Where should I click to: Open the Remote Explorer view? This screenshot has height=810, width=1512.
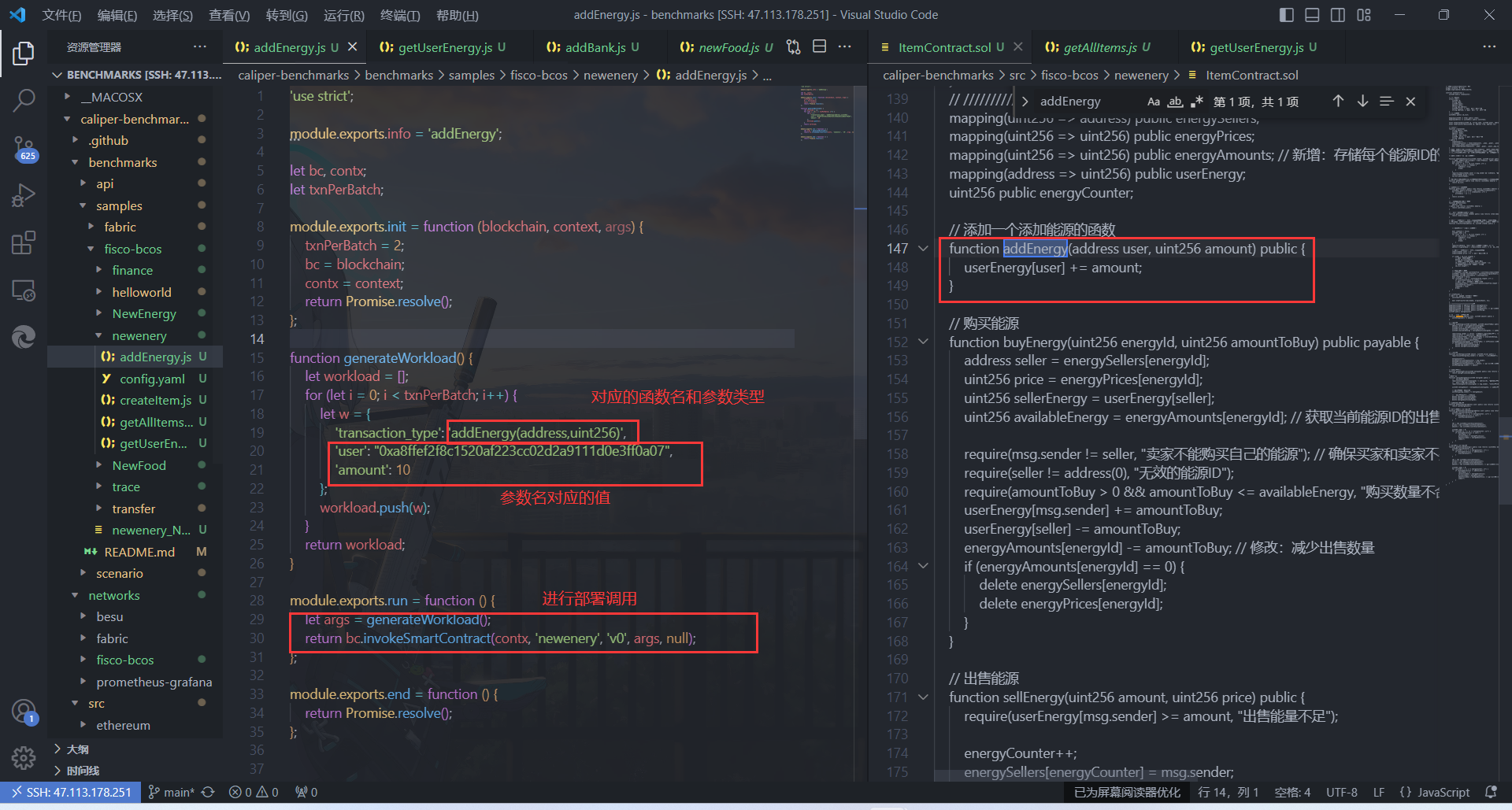23,290
